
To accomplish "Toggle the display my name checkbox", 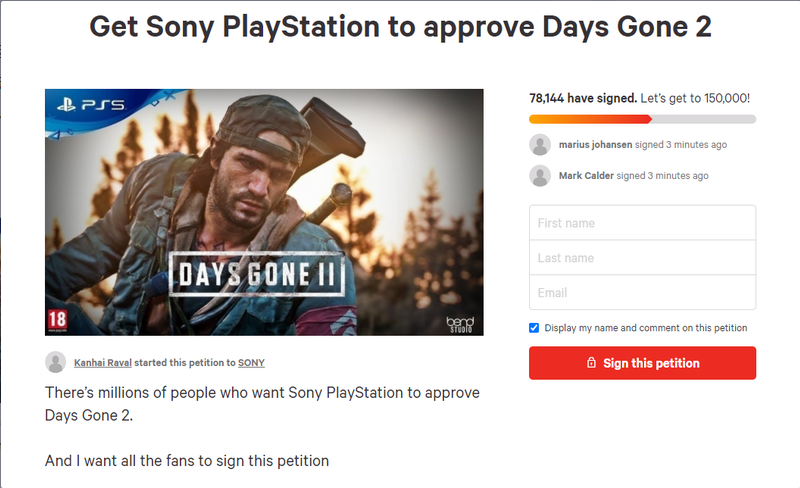I will pos(534,328).
